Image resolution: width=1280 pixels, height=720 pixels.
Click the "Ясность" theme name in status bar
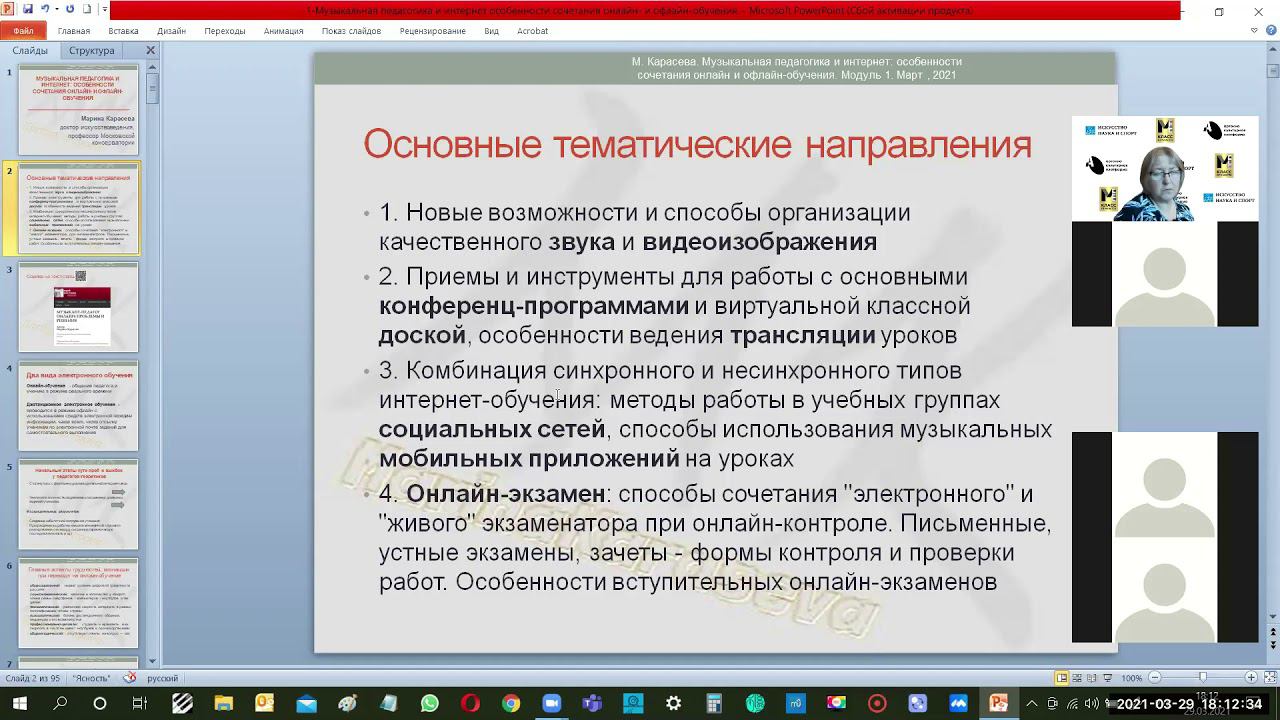click(92, 678)
